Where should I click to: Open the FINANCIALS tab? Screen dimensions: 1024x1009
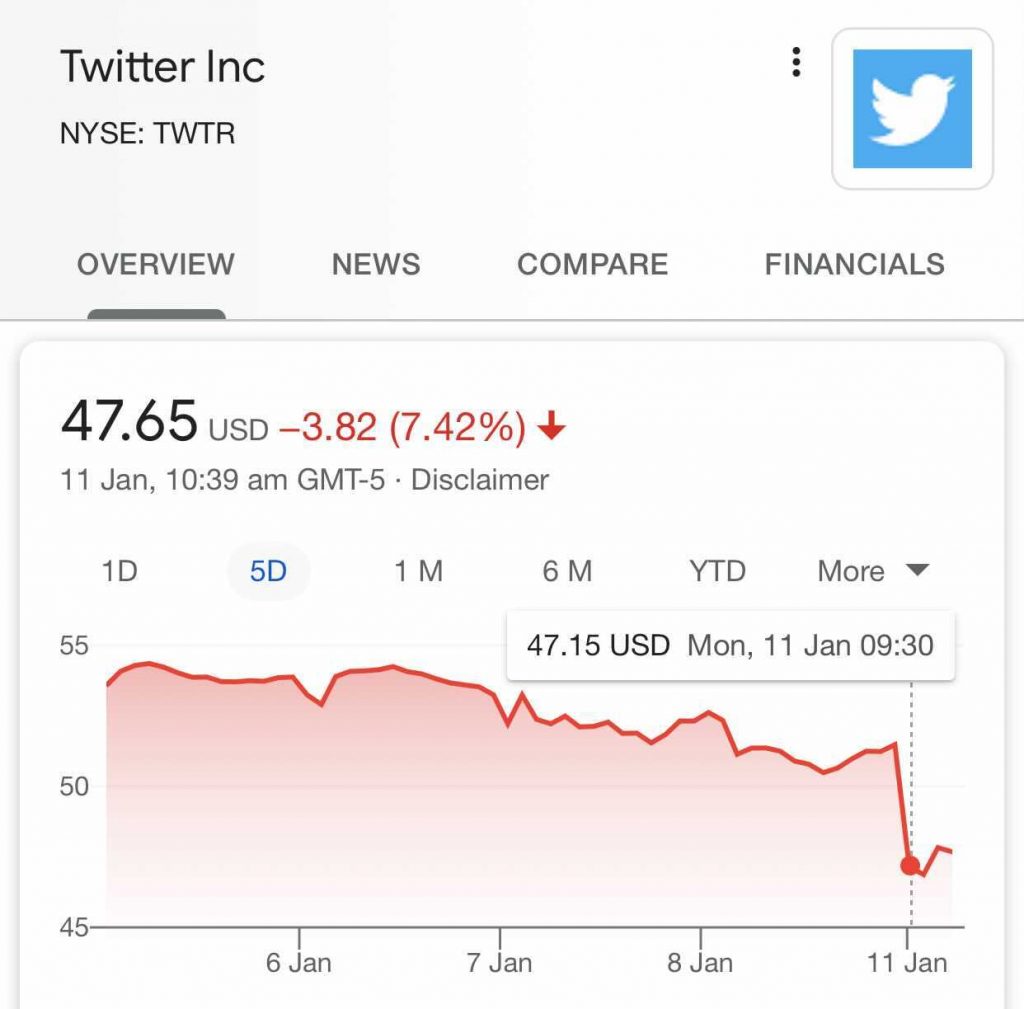point(854,264)
